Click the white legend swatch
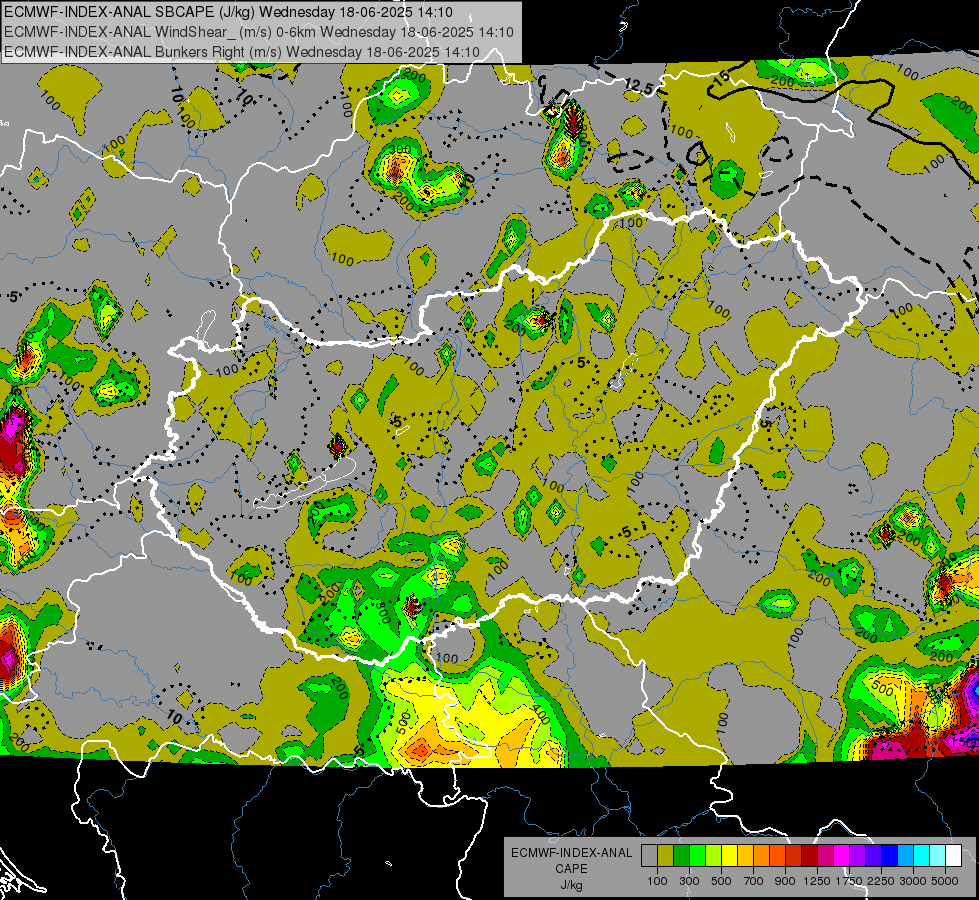Viewport: 979px width, 900px height. click(954, 855)
